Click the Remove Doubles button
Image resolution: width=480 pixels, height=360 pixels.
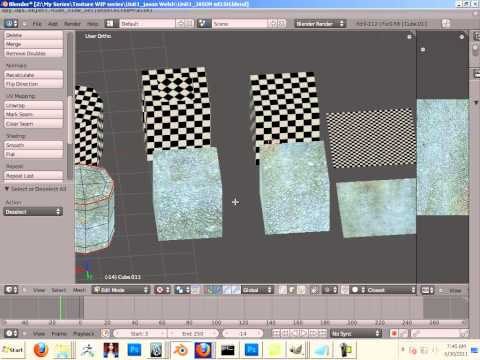tap(34, 53)
